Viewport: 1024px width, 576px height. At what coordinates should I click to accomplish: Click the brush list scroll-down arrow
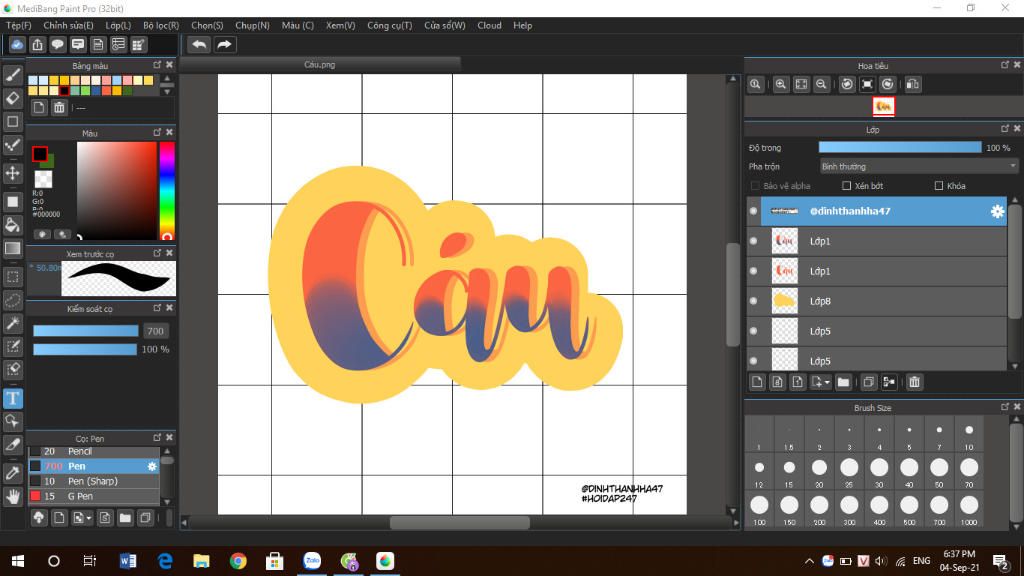point(167,502)
